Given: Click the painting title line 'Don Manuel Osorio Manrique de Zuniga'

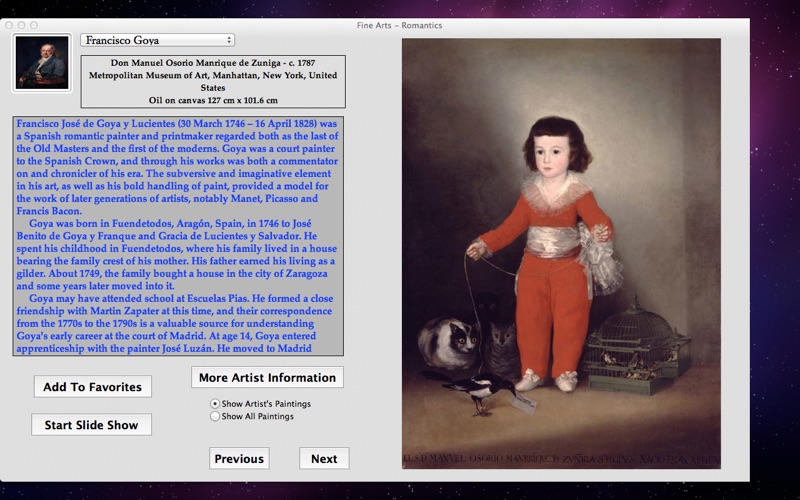Looking at the screenshot, I should (x=196, y=63).
